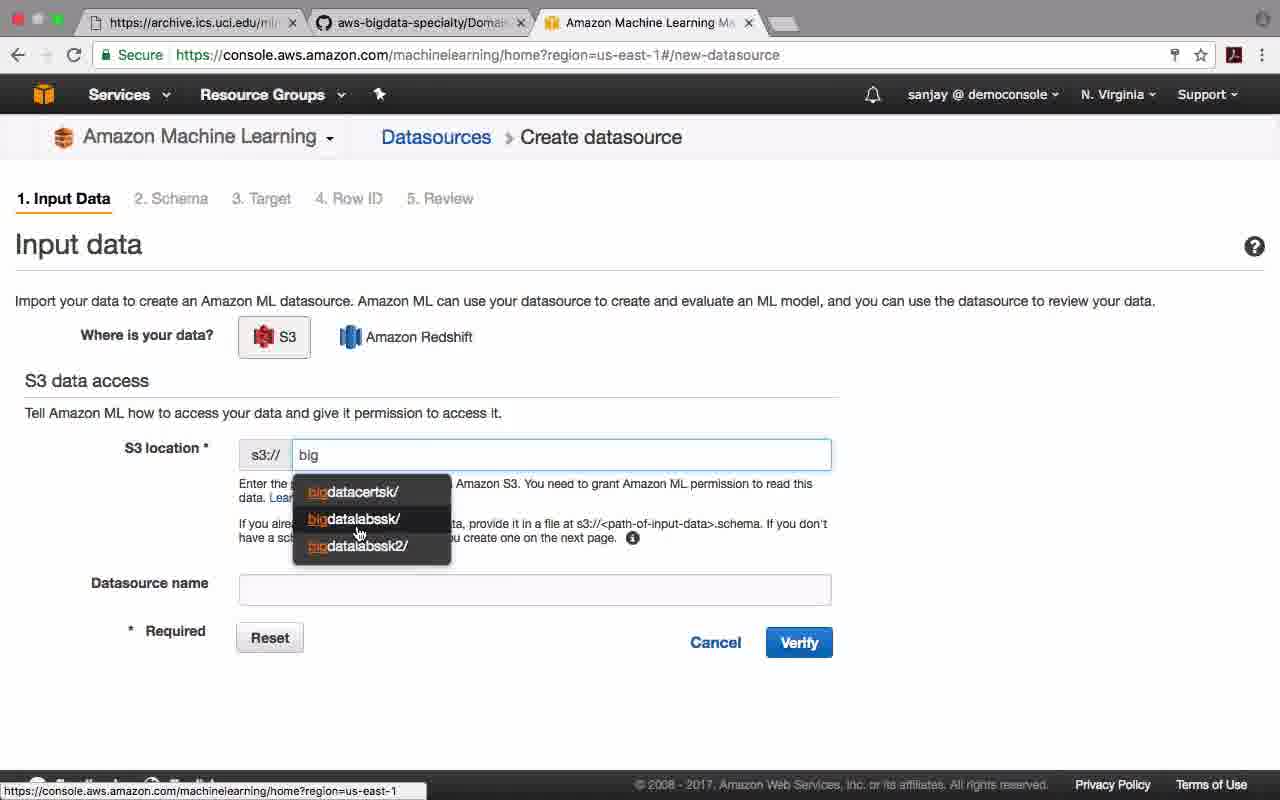Click the Cancel link
The image size is (1280, 800).
(x=716, y=642)
